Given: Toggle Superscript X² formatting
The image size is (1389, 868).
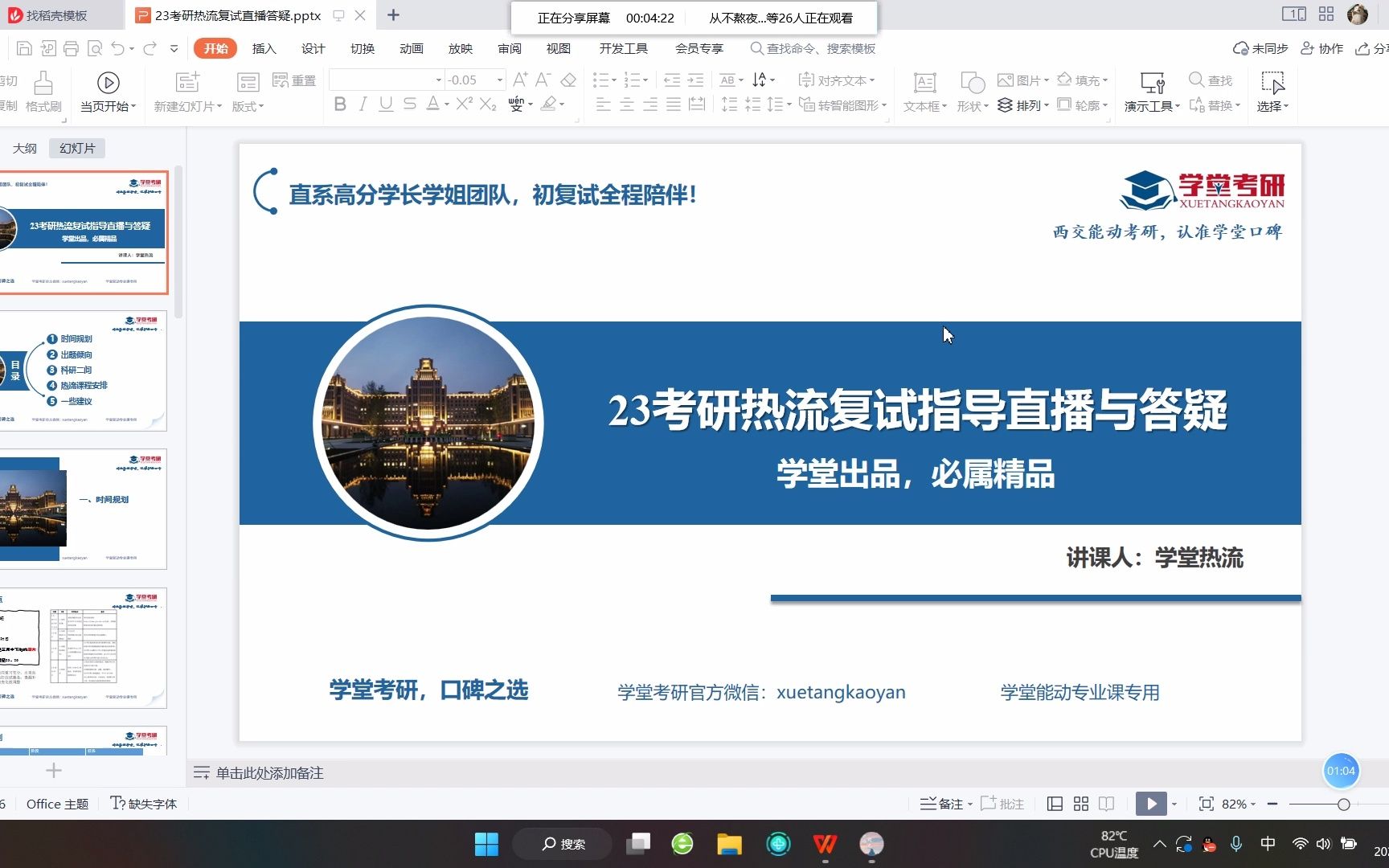Looking at the screenshot, I should pyautogui.click(x=464, y=104).
